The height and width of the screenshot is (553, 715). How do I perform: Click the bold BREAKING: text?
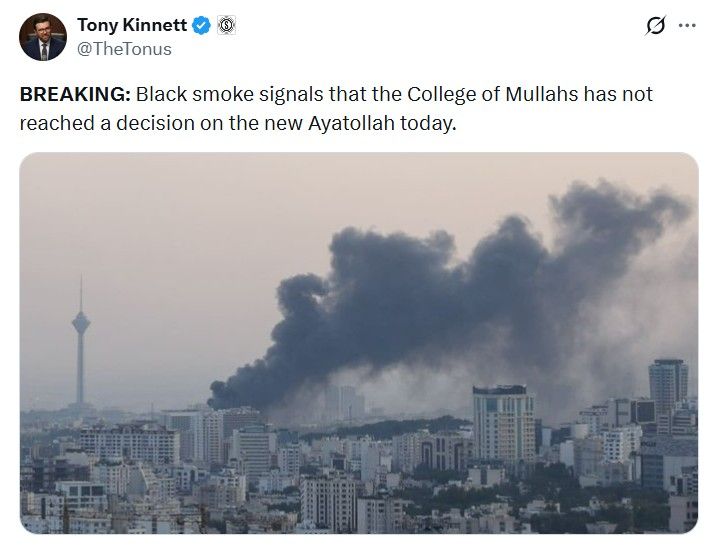74,96
